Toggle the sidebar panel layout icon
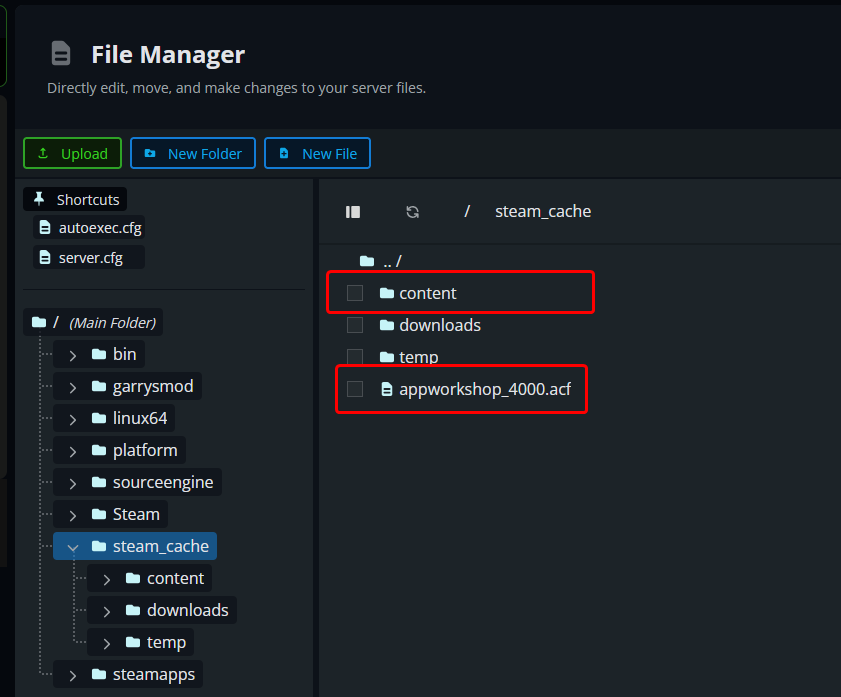 click(x=352, y=212)
